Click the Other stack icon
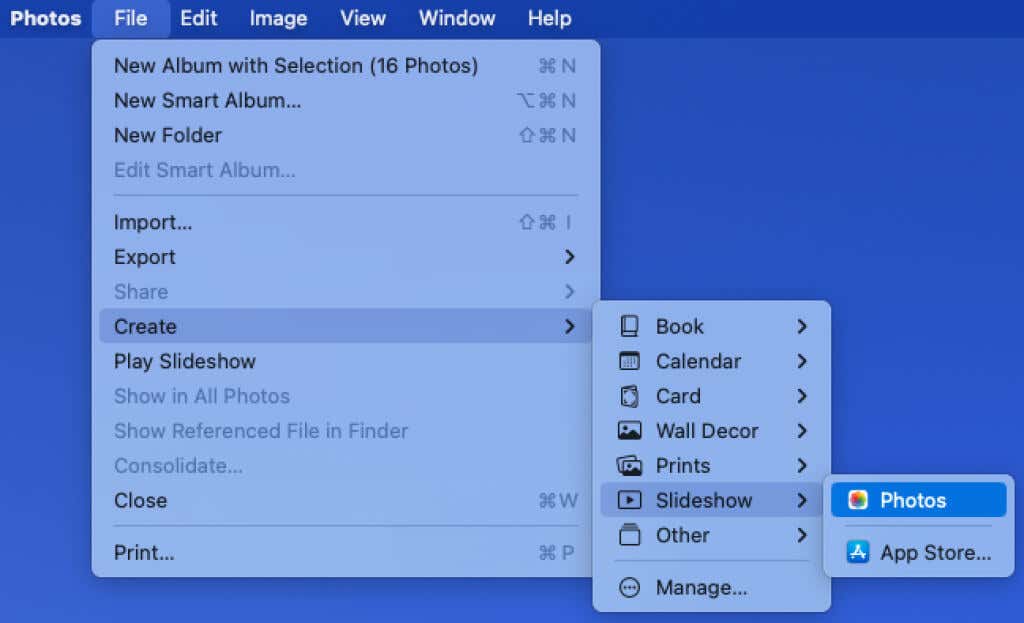This screenshot has width=1024, height=623. pyautogui.click(x=629, y=534)
